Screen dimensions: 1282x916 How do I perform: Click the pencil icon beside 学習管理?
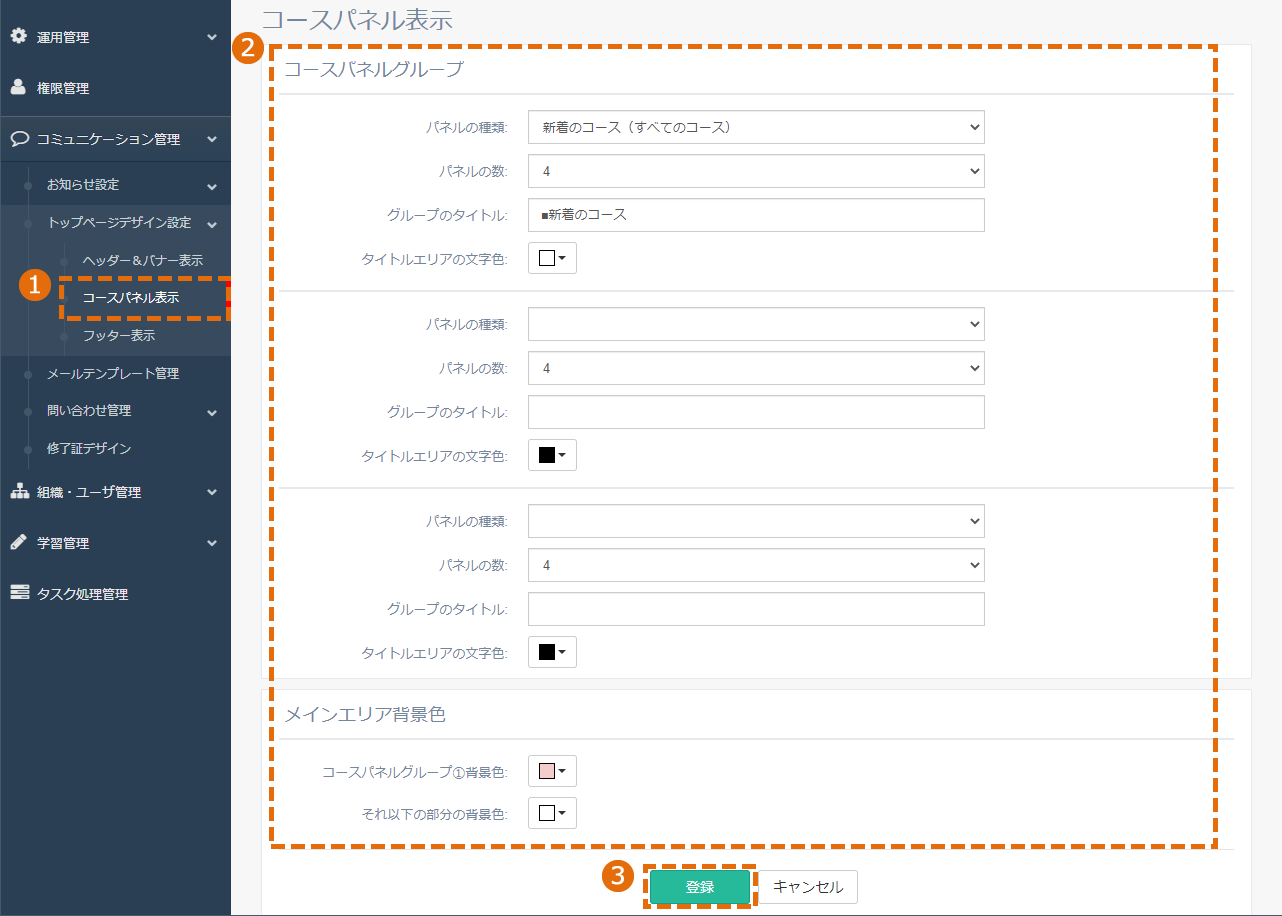pyautogui.click(x=19, y=542)
